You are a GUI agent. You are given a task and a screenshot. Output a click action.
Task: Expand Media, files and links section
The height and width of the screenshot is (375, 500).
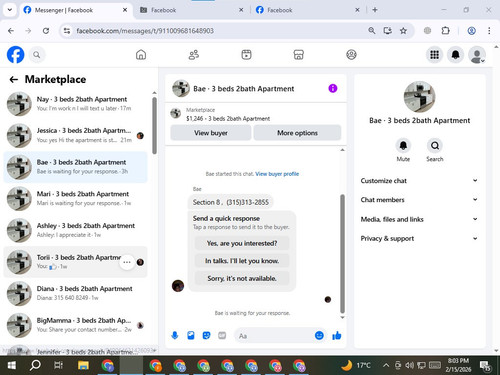419,219
